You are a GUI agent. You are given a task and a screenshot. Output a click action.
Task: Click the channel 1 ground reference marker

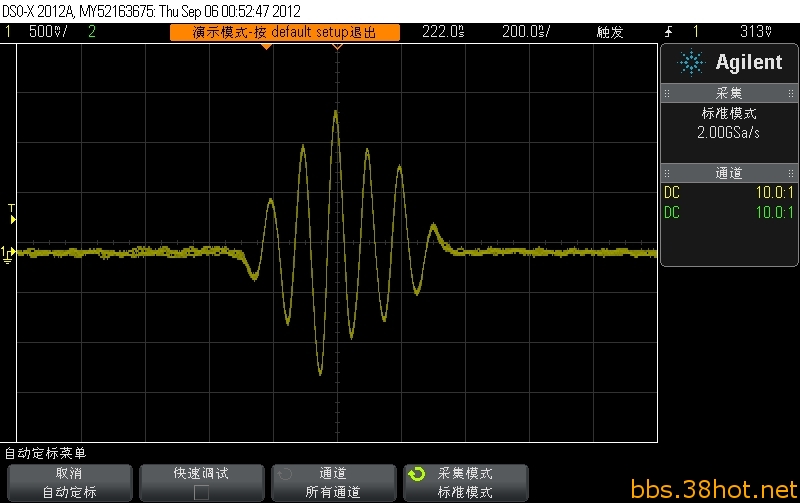[8, 254]
